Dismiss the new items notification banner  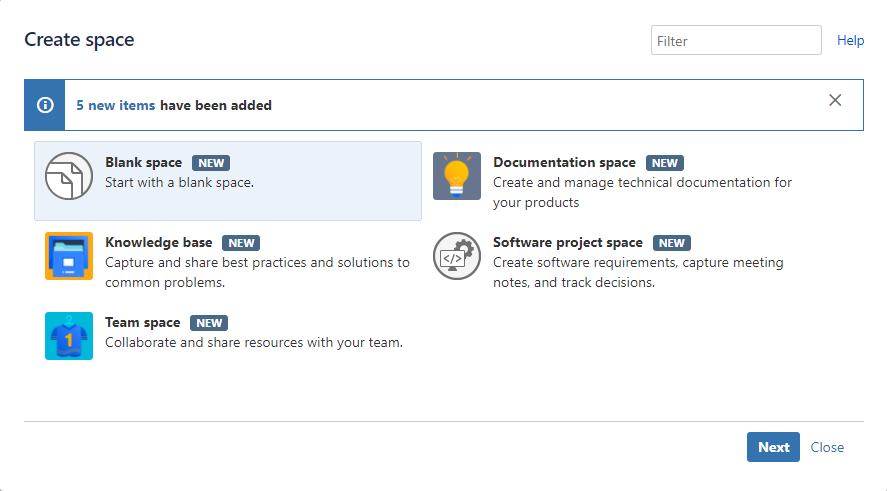835,100
